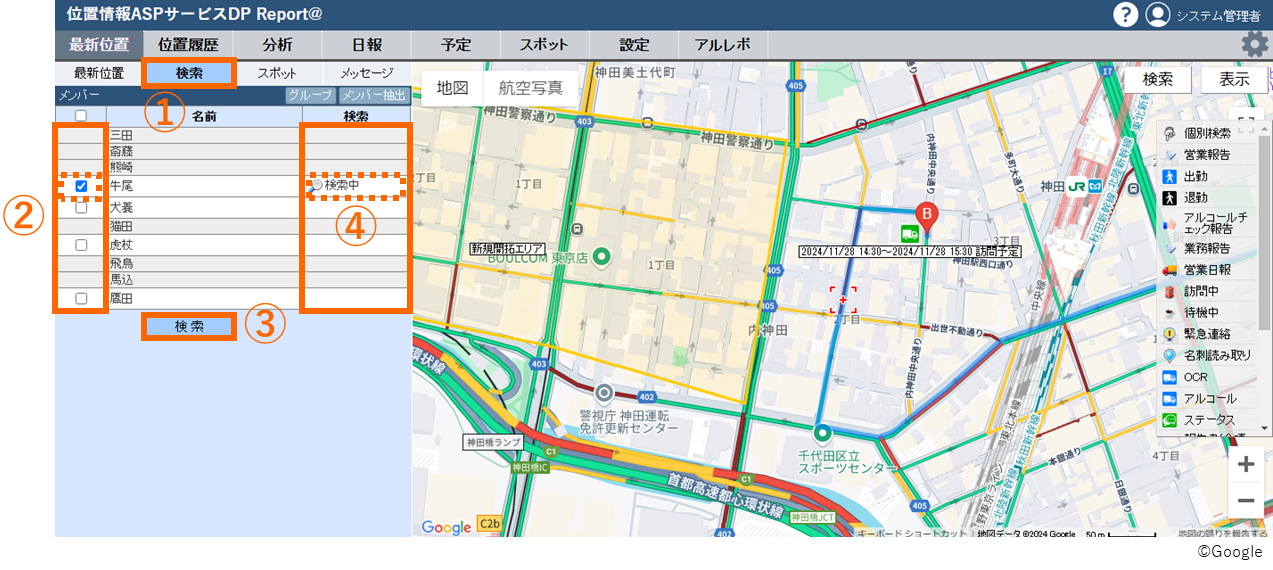Click the 営業報告 legend icon
Viewport: 1273px width, 570px height.
[1169, 154]
